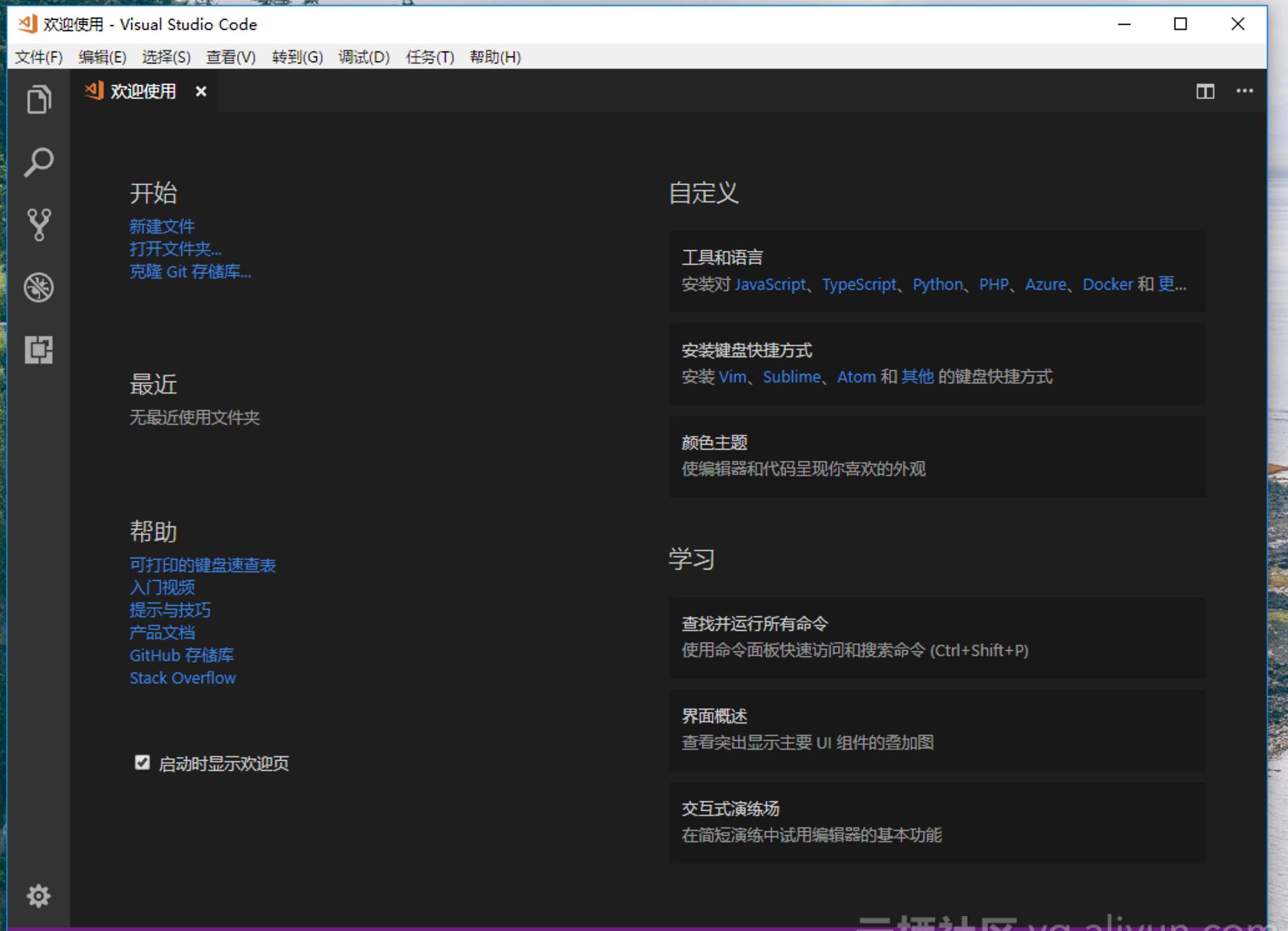Click the TypeScript install link
Screen dimensions: 1288x931
(859, 284)
